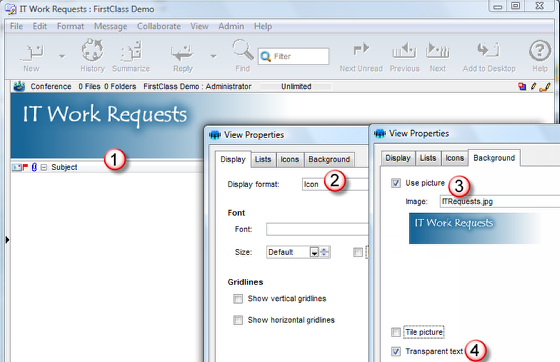
Task: Open the Admin menu
Action: (231, 26)
